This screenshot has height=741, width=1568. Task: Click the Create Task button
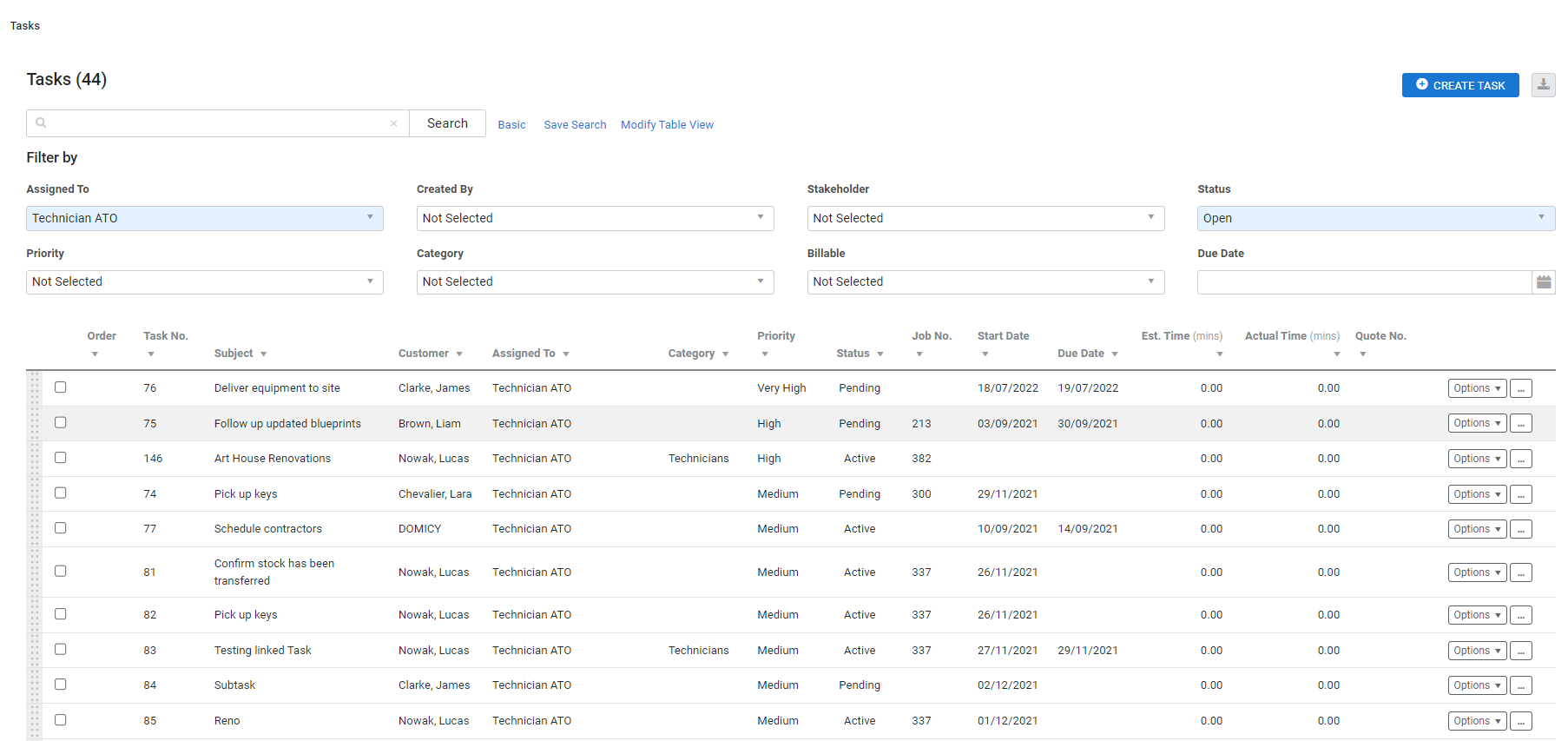[1460, 85]
